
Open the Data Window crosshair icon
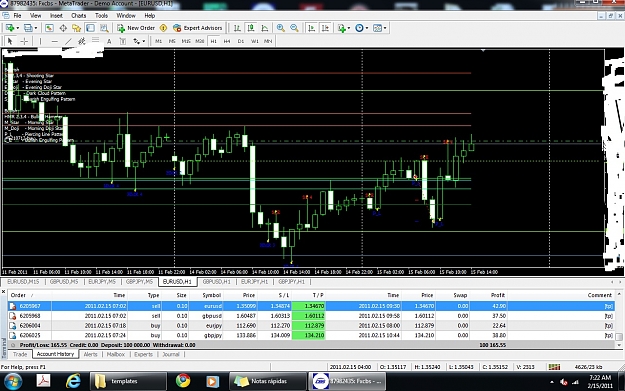click(x=63, y=28)
